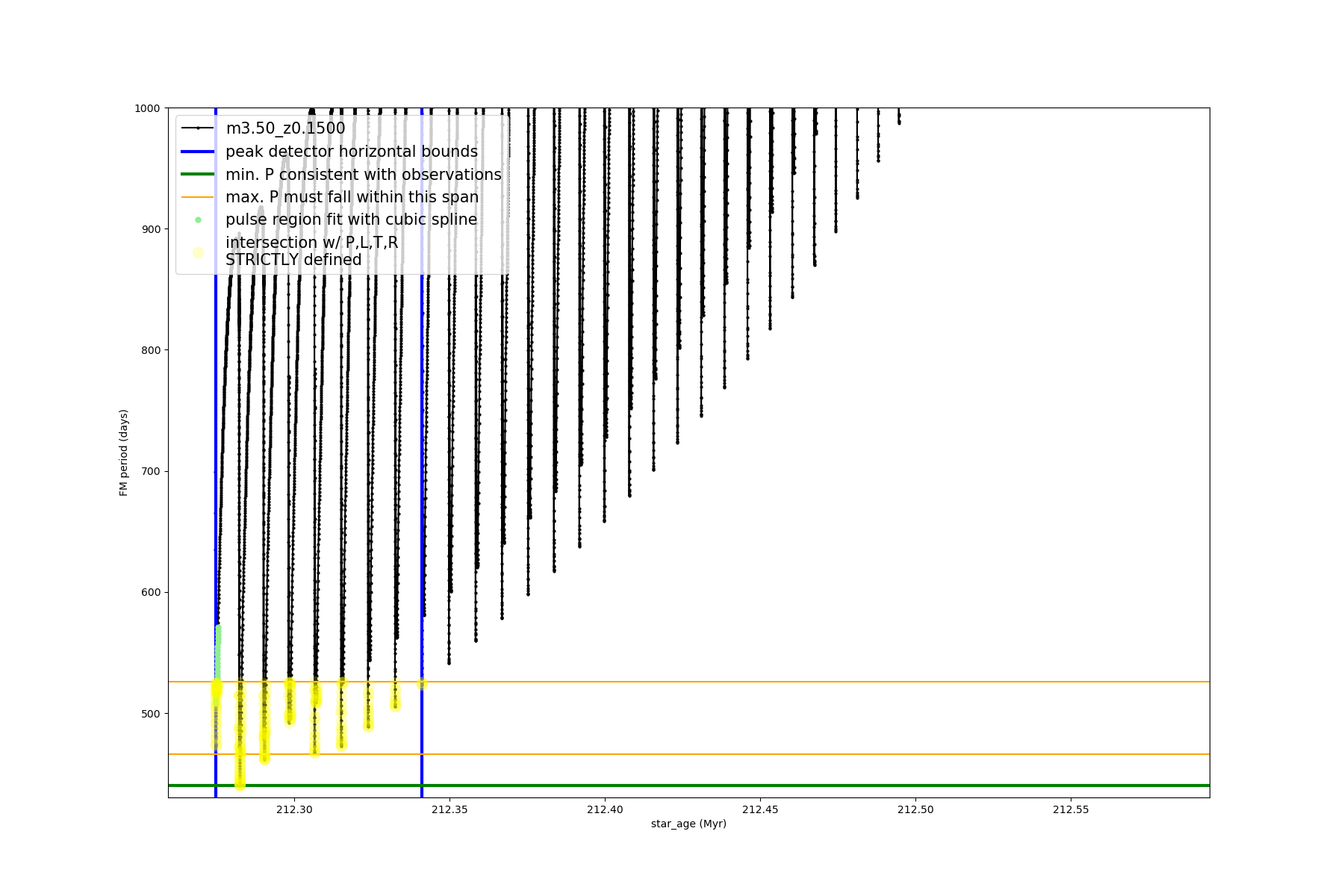Click the light green dot legend marker
This screenshot has height=896, width=1344.
tap(198, 220)
